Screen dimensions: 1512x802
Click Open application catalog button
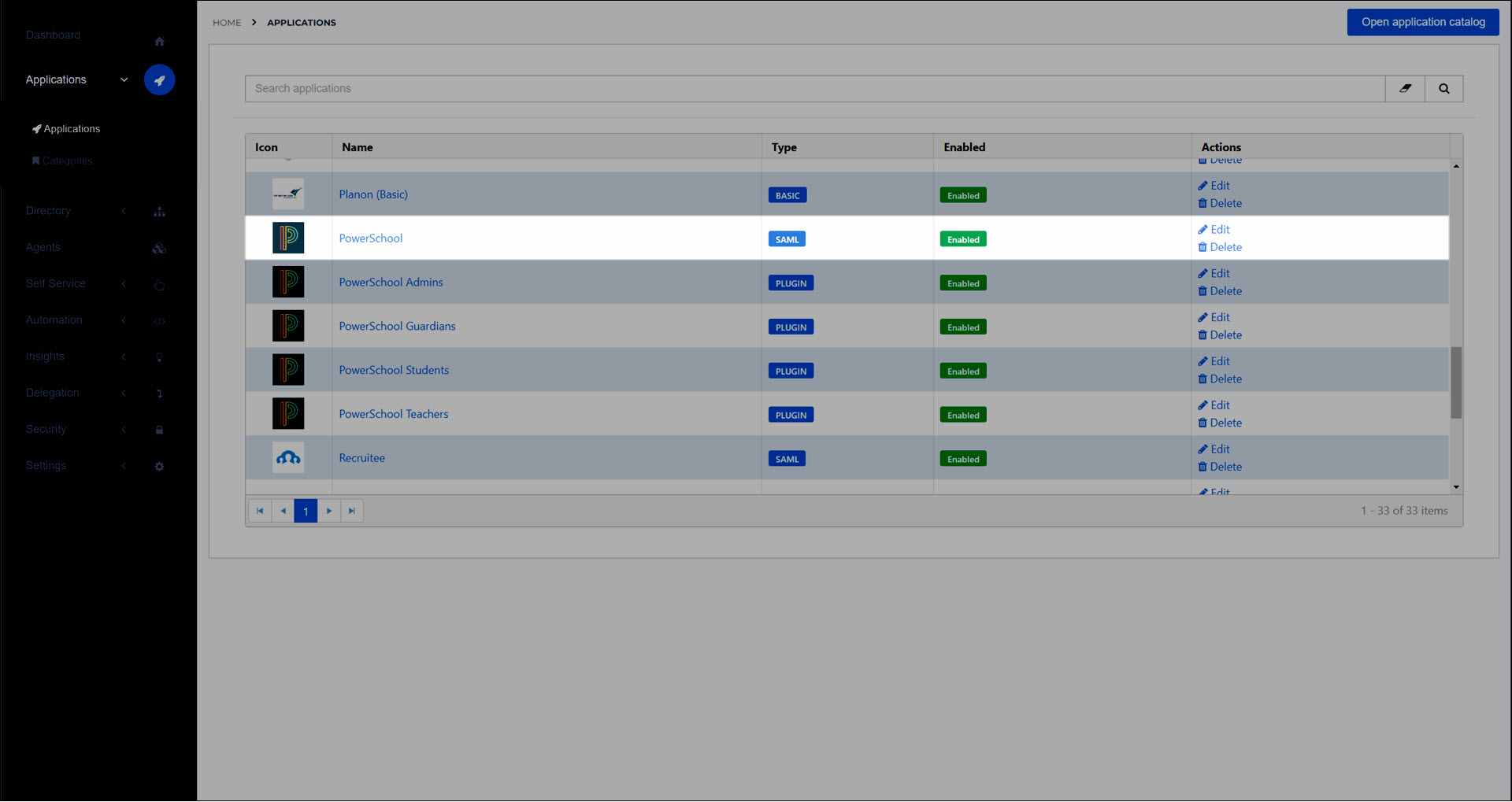pyautogui.click(x=1423, y=22)
